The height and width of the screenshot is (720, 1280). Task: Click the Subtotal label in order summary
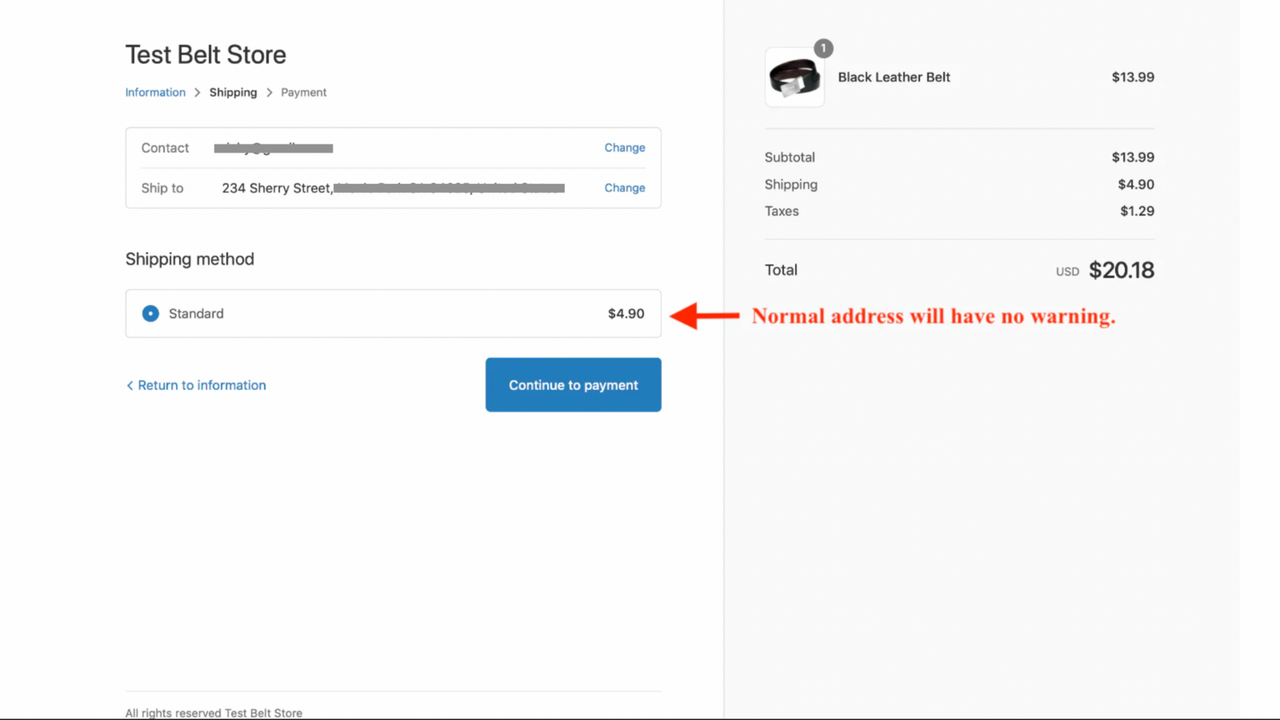pos(790,157)
